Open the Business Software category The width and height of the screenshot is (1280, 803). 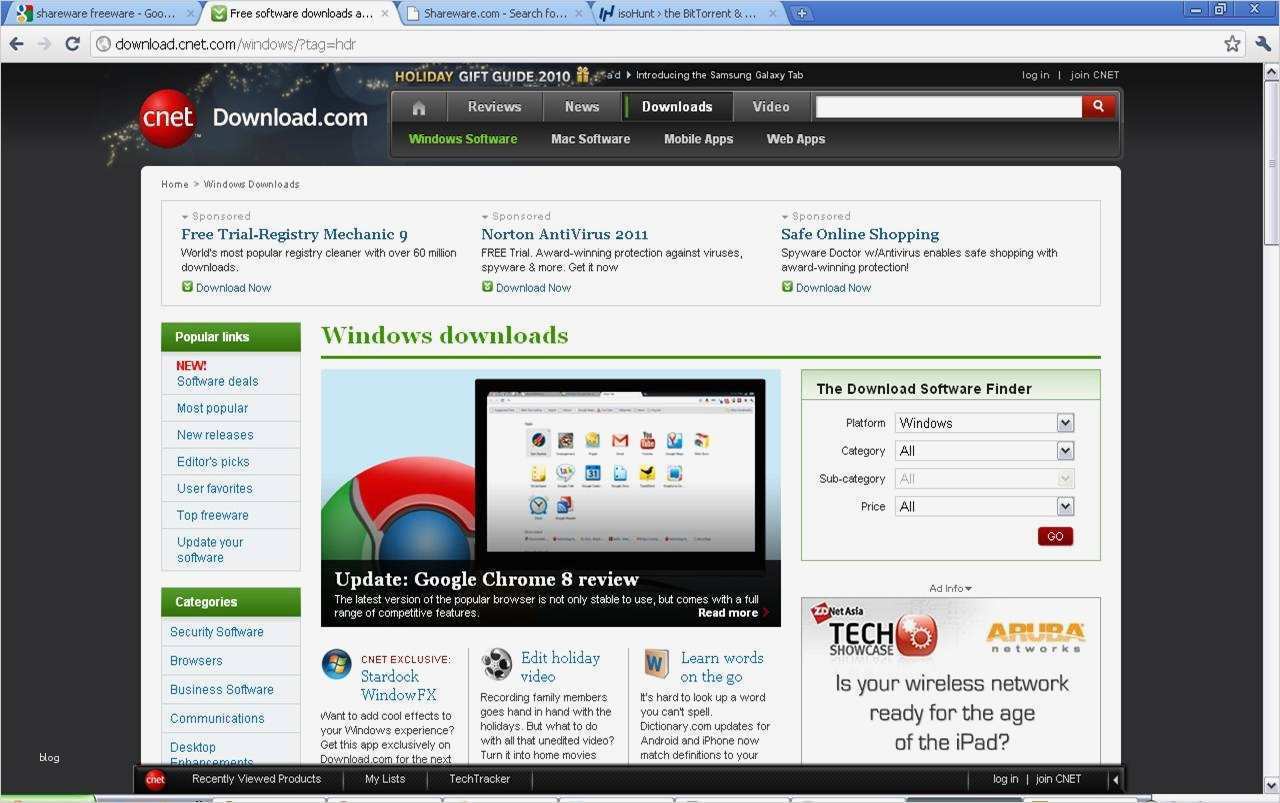click(x=222, y=690)
